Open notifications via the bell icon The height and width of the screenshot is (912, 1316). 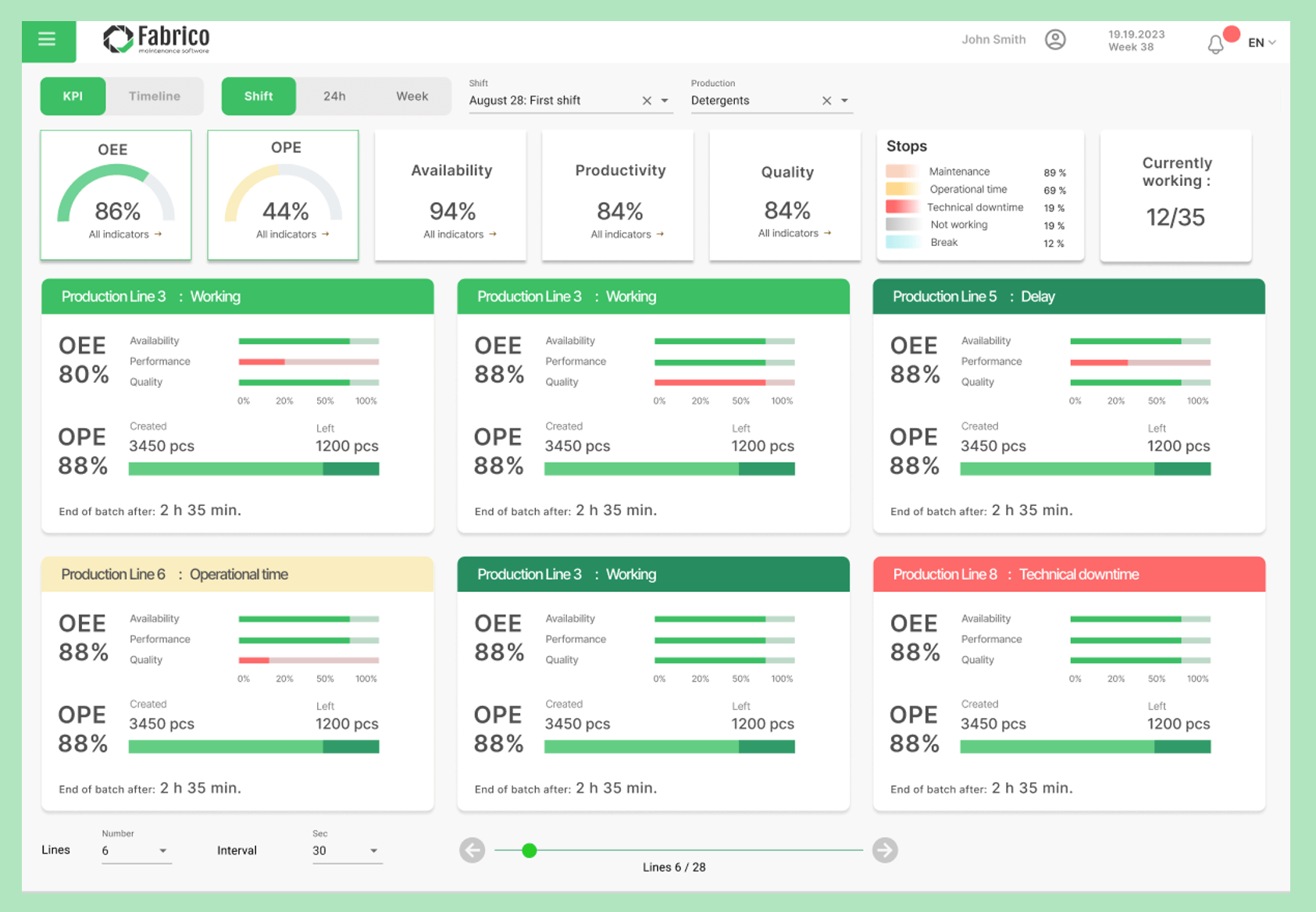coord(1215,44)
